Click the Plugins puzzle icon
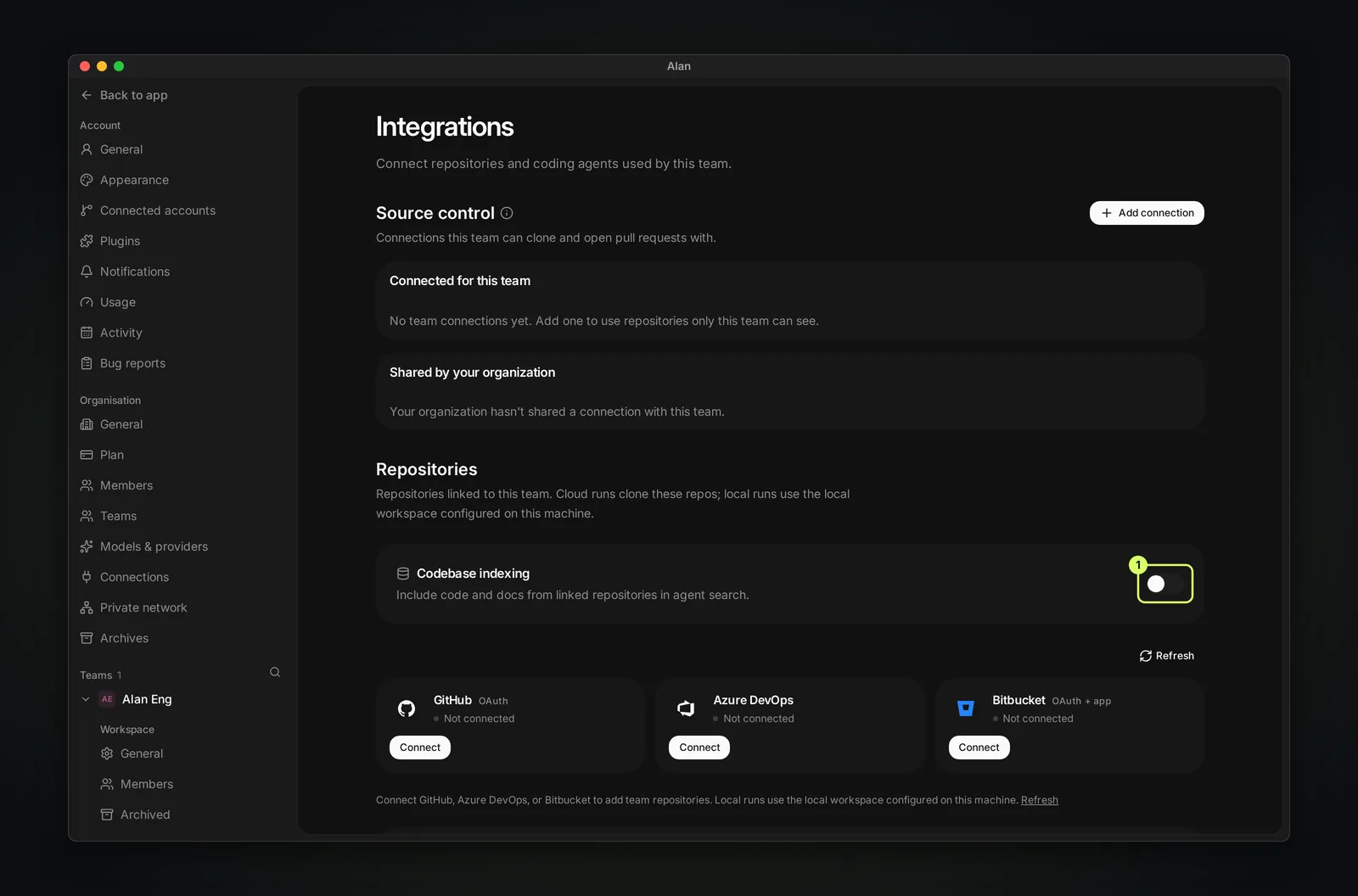1358x896 pixels. click(x=87, y=241)
